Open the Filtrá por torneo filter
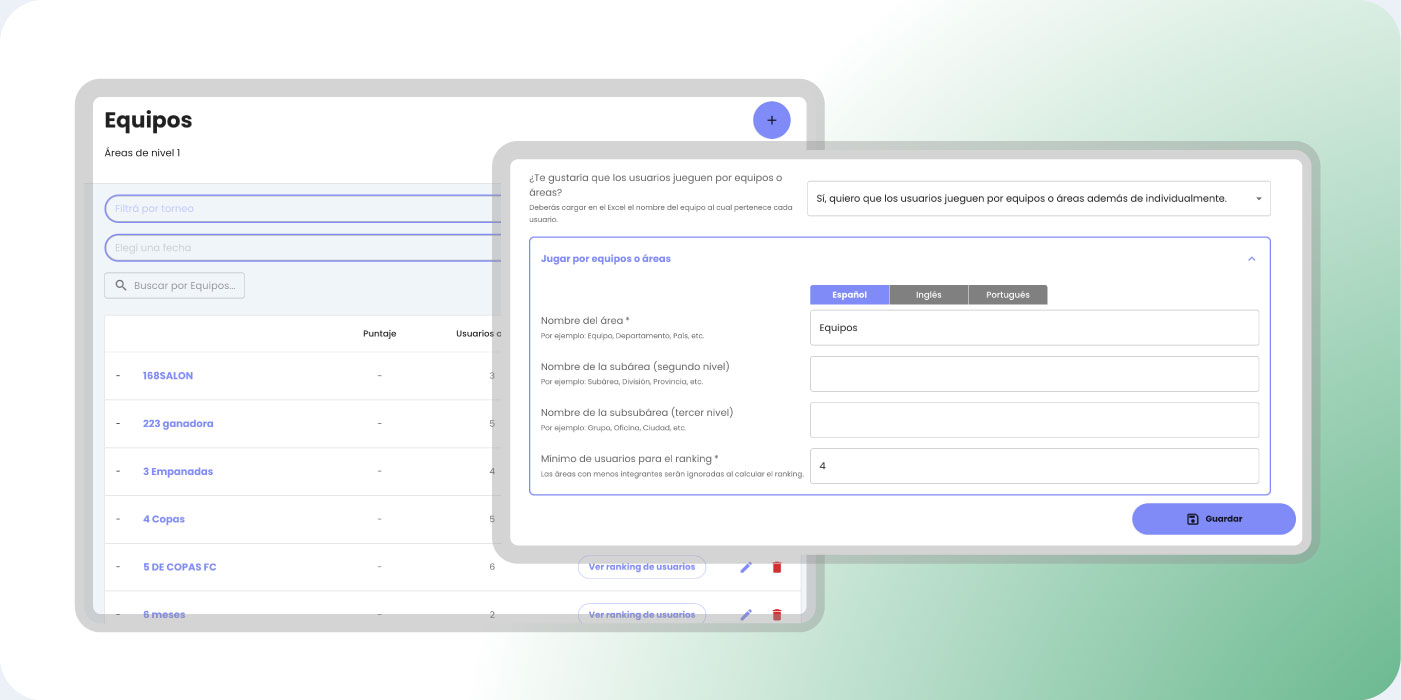Viewport: 1401px width, 700px height. coord(300,209)
